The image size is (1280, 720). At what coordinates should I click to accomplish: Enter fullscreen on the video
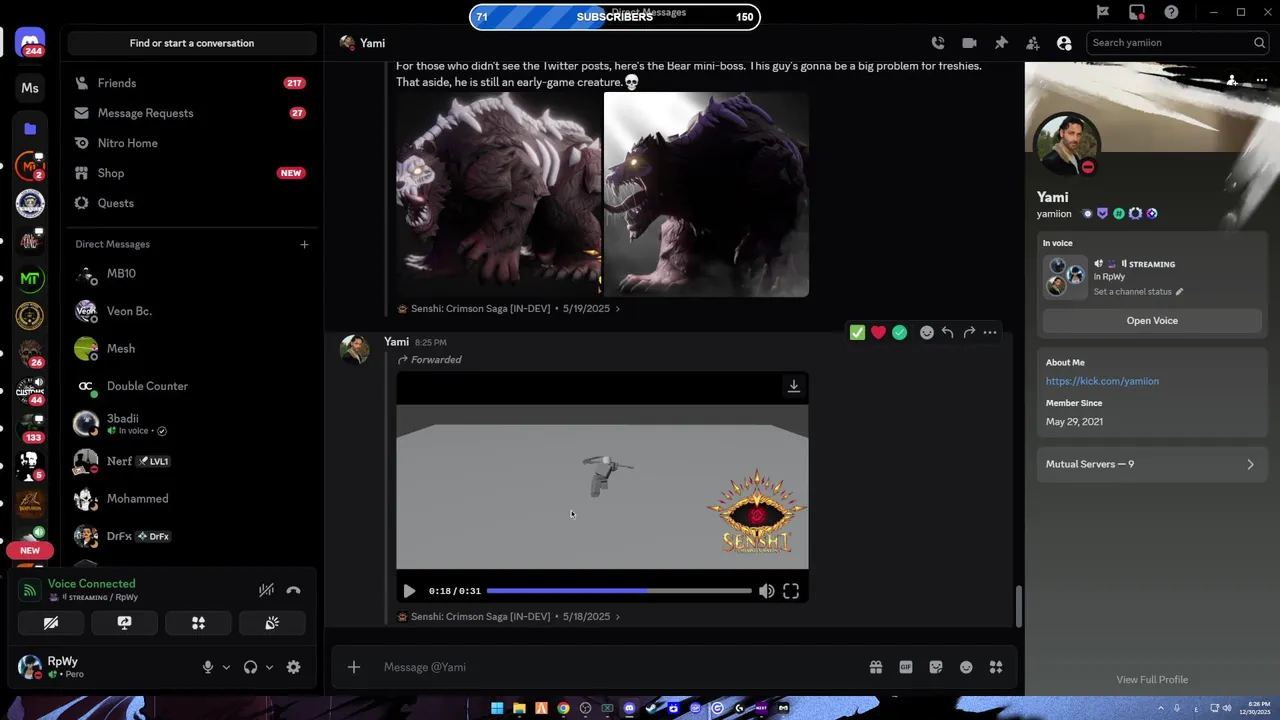(x=791, y=591)
